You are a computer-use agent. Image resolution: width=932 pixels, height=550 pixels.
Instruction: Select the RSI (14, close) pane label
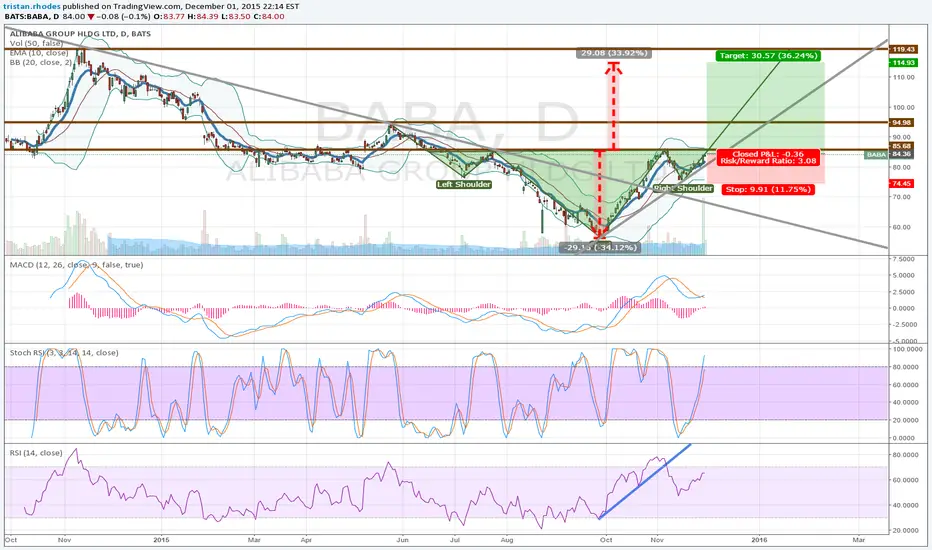[x=36, y=452]
